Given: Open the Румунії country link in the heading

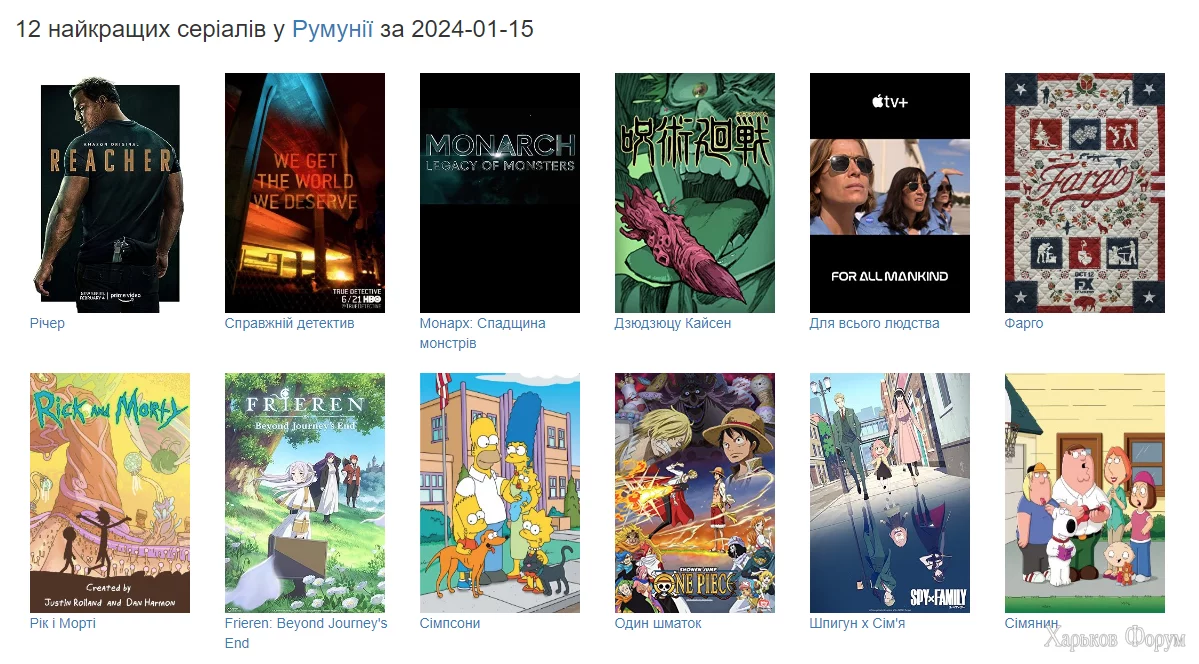Looking at the screenshot, I should coord(333,29).
